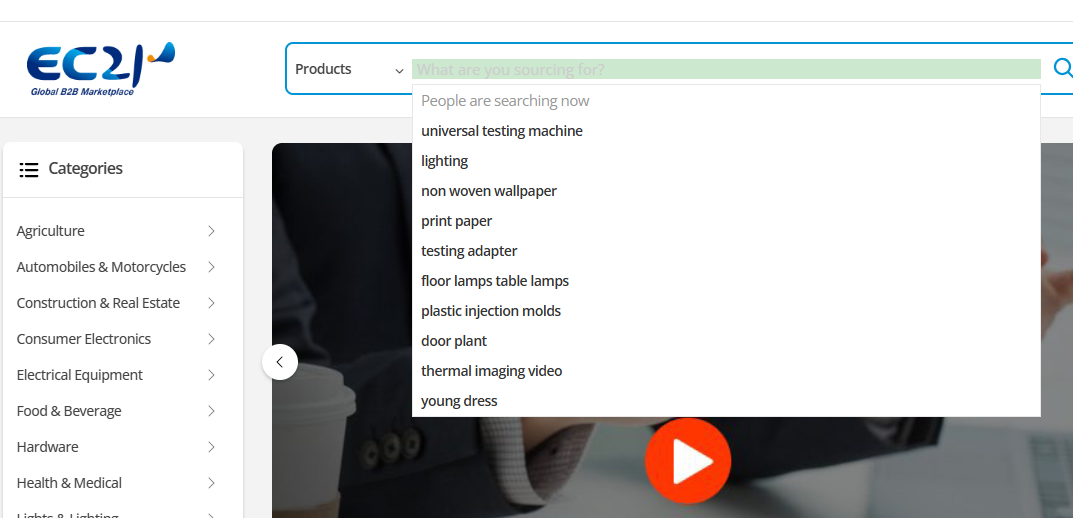
Task: Expand the Construction & Real Estate chevron
Action: [211, 303]
